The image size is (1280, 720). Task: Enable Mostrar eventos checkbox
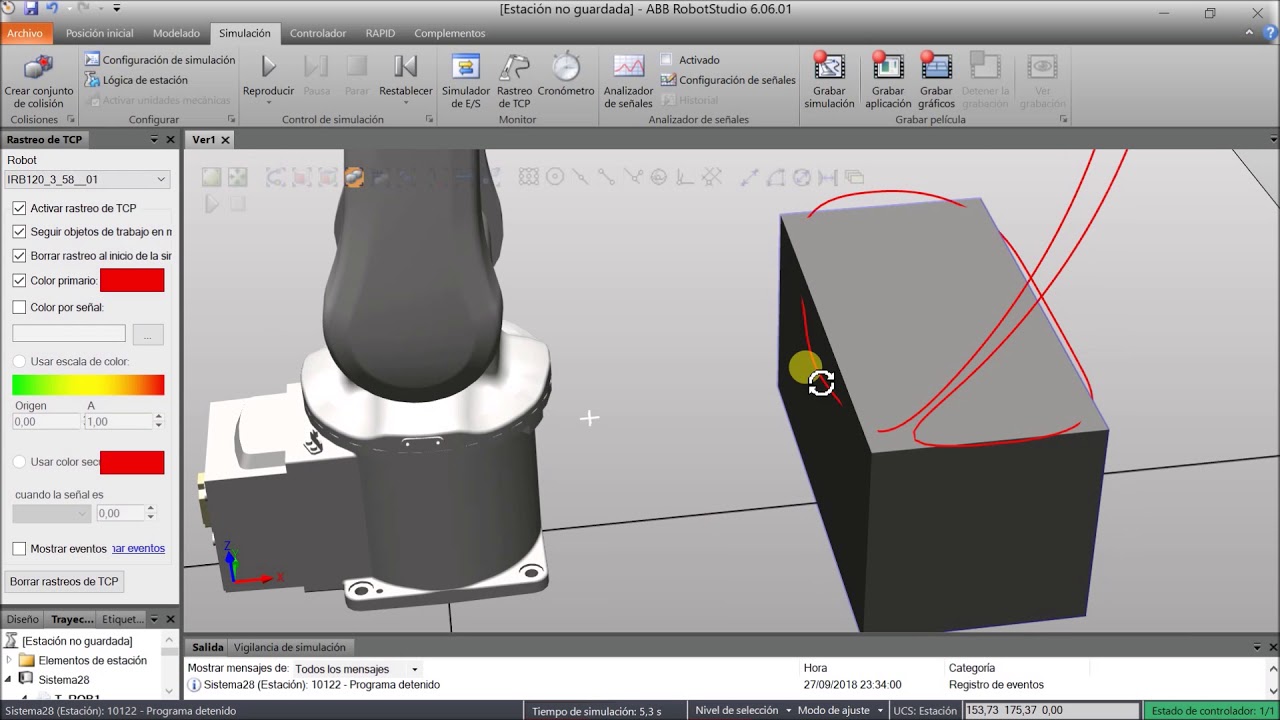(x=19, y=548)
